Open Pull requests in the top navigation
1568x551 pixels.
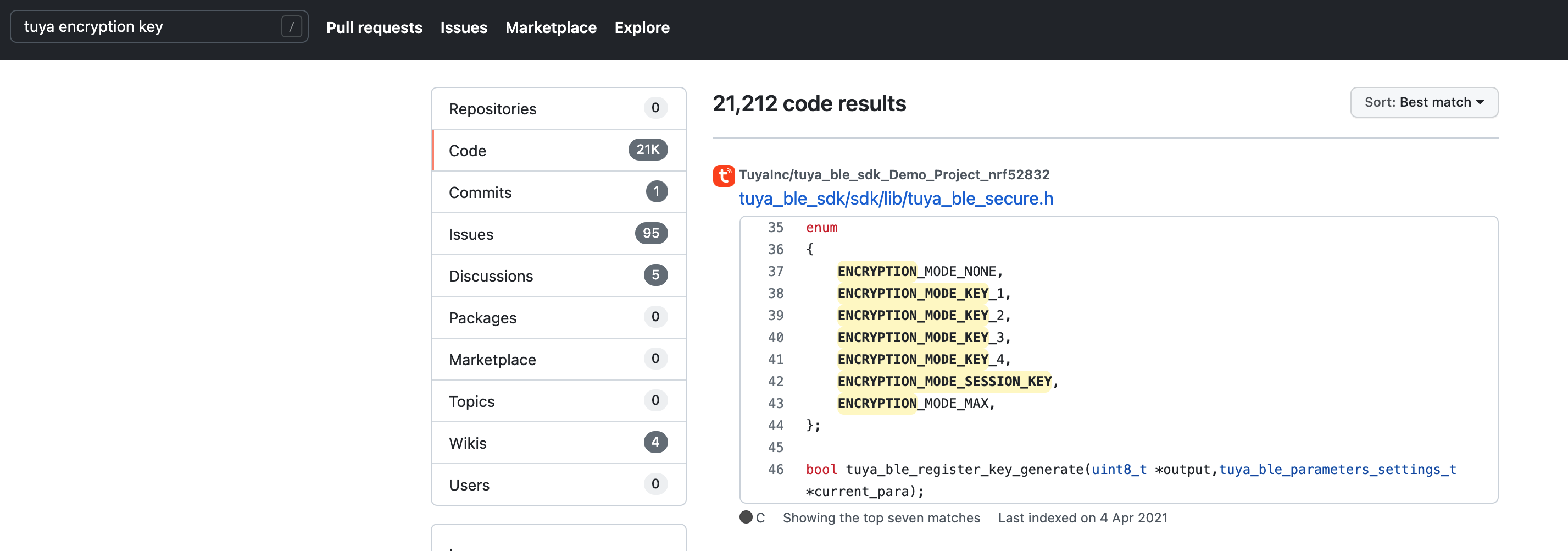click(374, 27)
